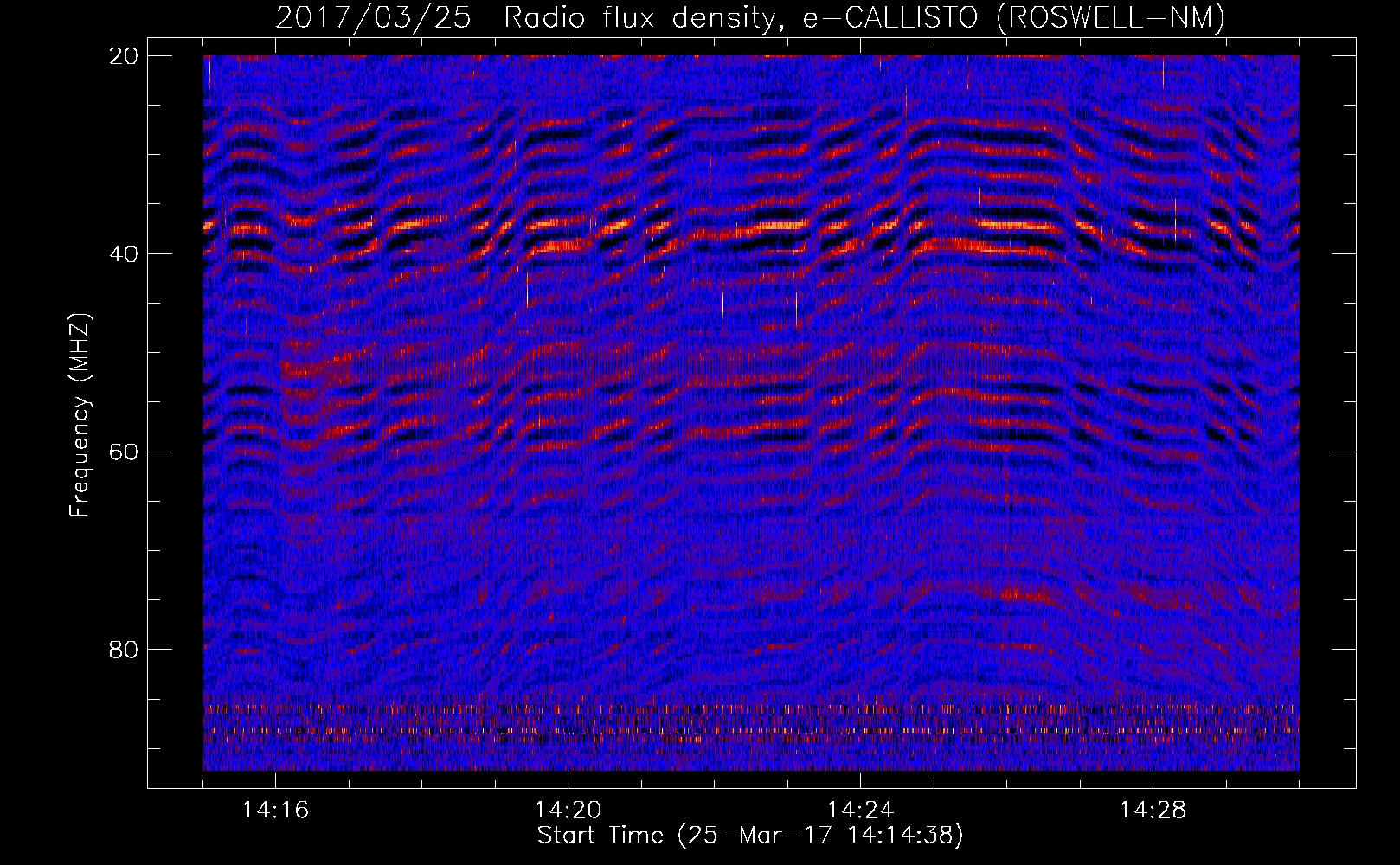Click the date "2017/03/25" in the title

point(373,17)
